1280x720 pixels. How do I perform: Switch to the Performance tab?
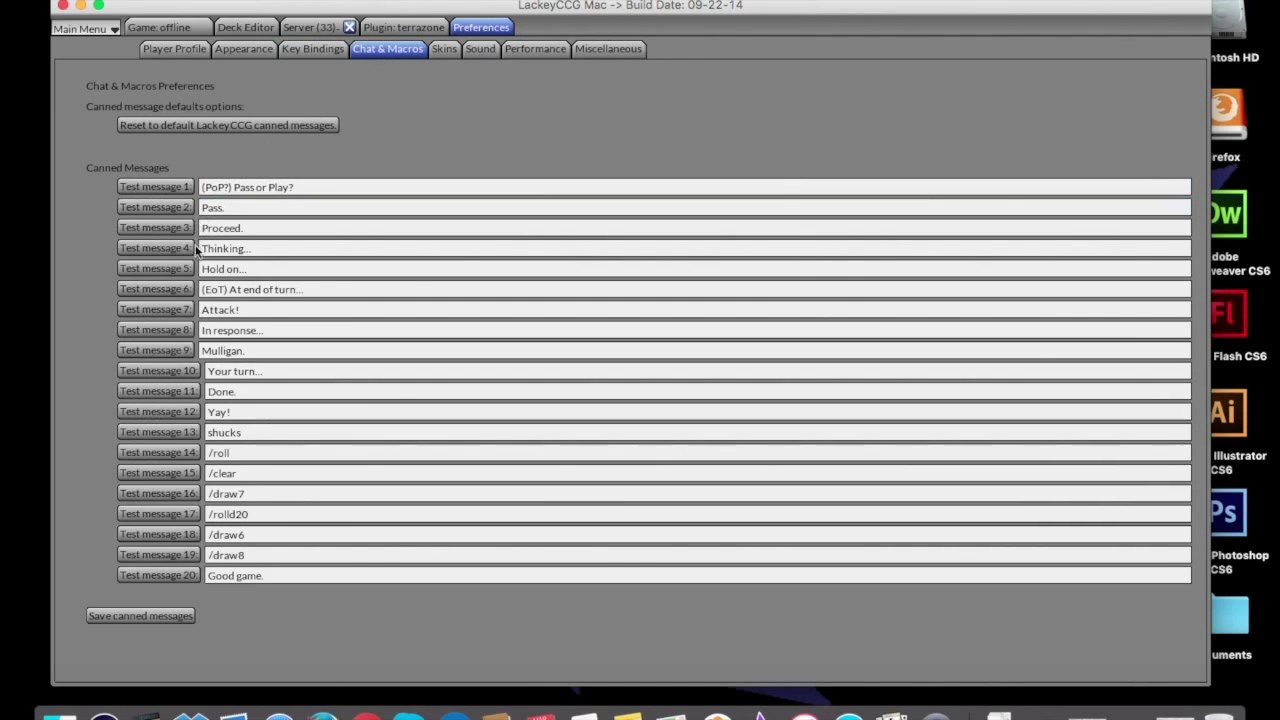(535, 49)
